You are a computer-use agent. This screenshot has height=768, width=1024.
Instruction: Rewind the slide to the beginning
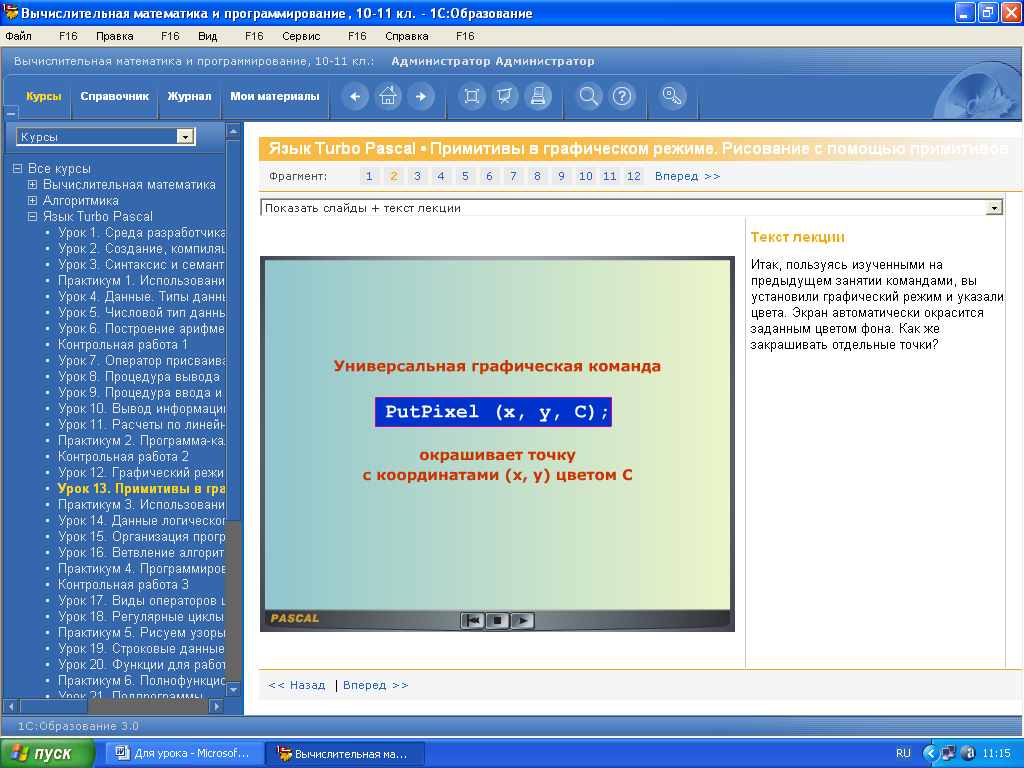(472, 620)
